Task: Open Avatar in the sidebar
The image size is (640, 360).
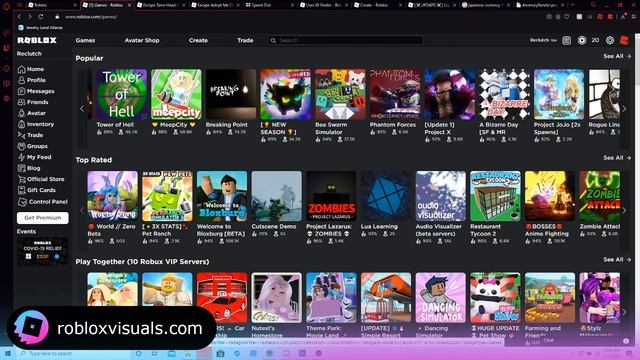Action: [32, 113]
